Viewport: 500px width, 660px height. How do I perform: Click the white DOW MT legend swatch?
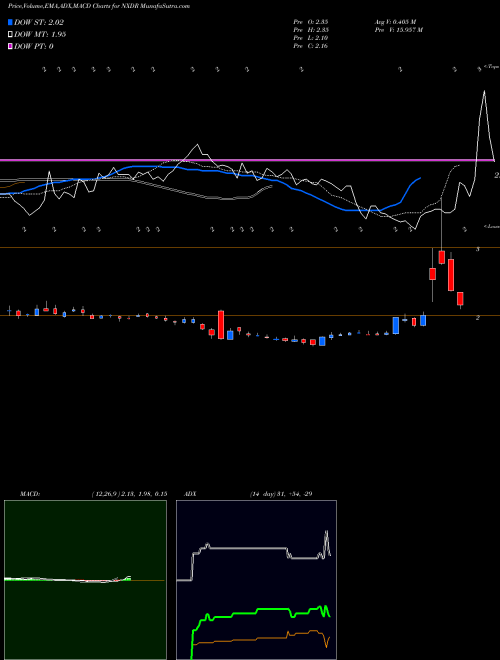(x=10, y=35)
